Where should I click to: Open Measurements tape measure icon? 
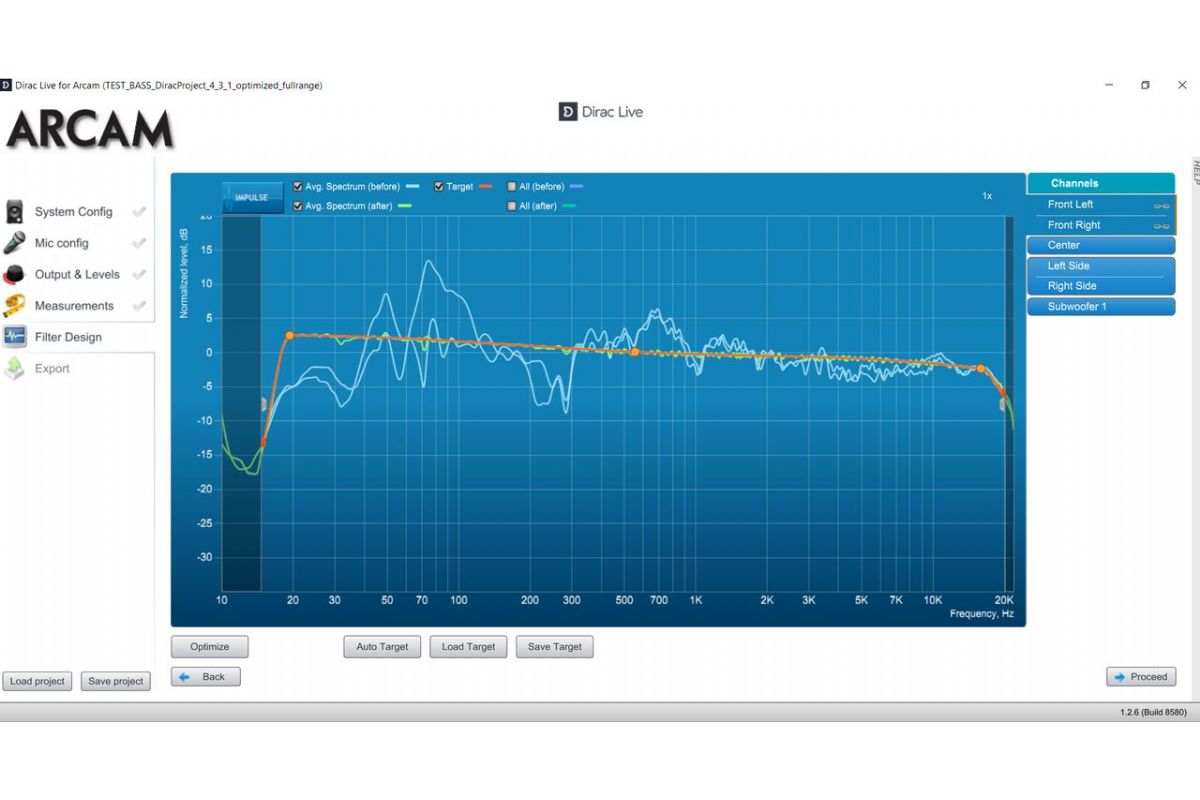[x=14, y=306]
